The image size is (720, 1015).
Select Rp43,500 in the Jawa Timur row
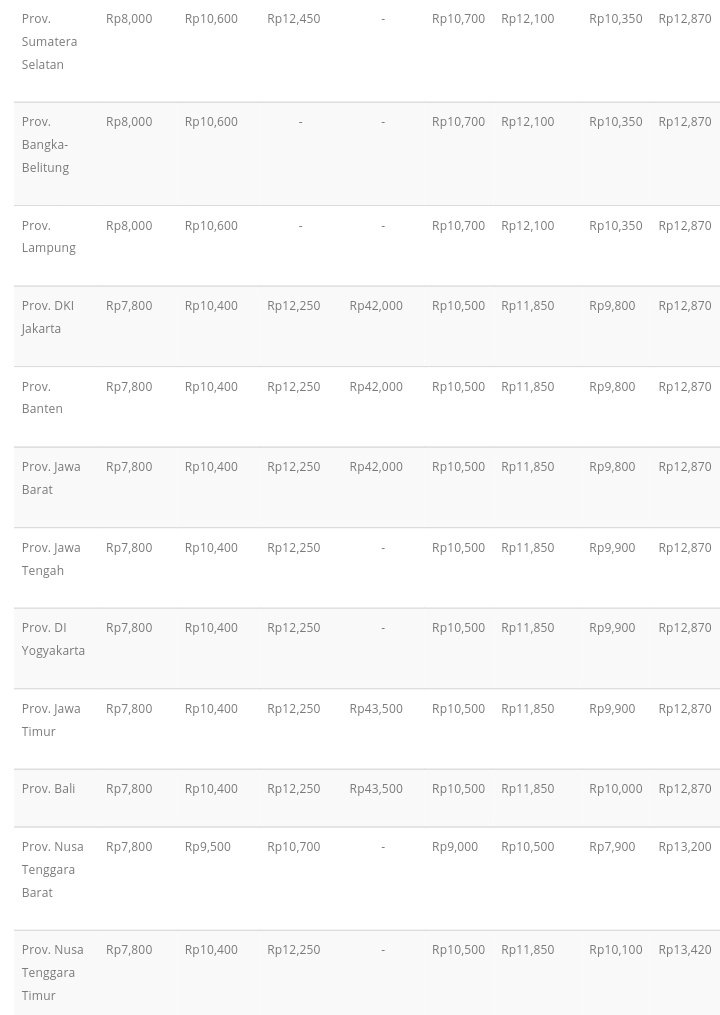tap(376, 708)
